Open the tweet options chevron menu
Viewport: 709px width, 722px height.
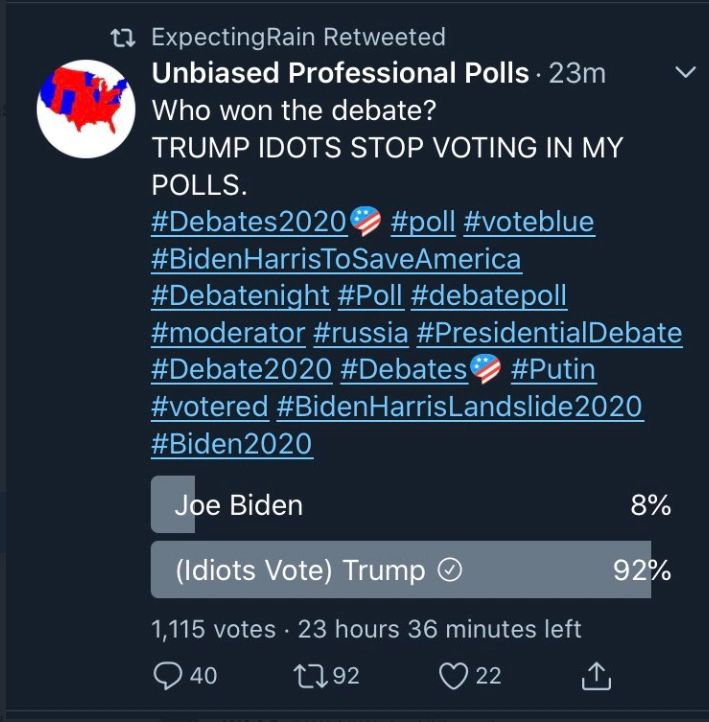pos(685,73)
